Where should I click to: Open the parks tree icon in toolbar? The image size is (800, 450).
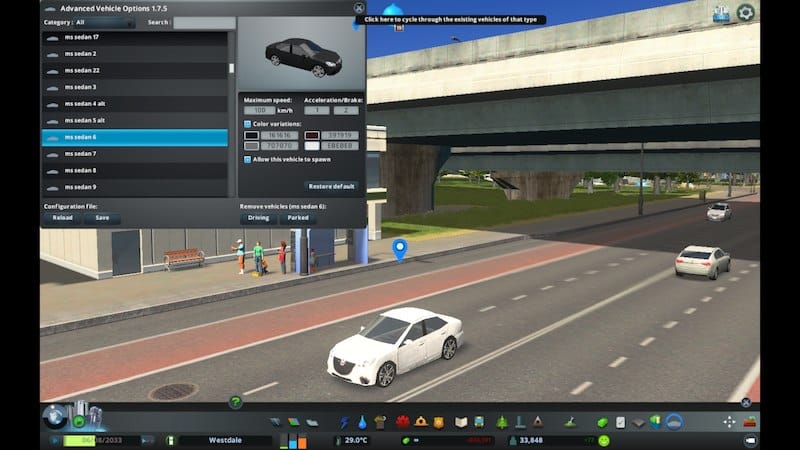coord(500,422)
